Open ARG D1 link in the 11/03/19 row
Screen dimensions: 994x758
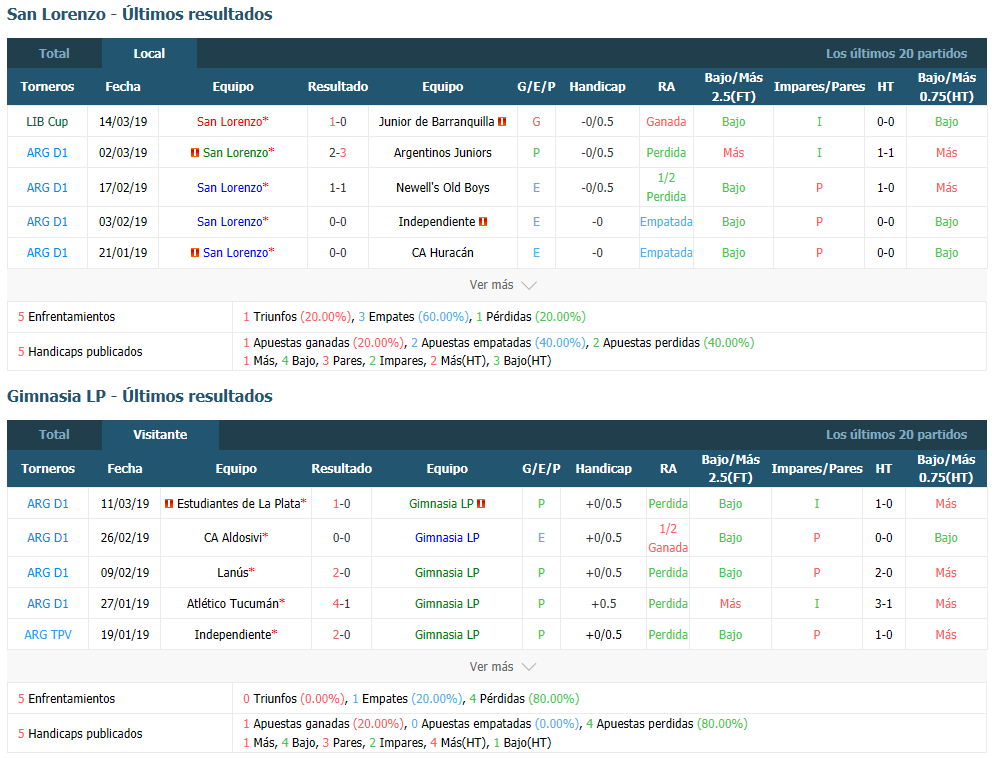tap(48, 504)
